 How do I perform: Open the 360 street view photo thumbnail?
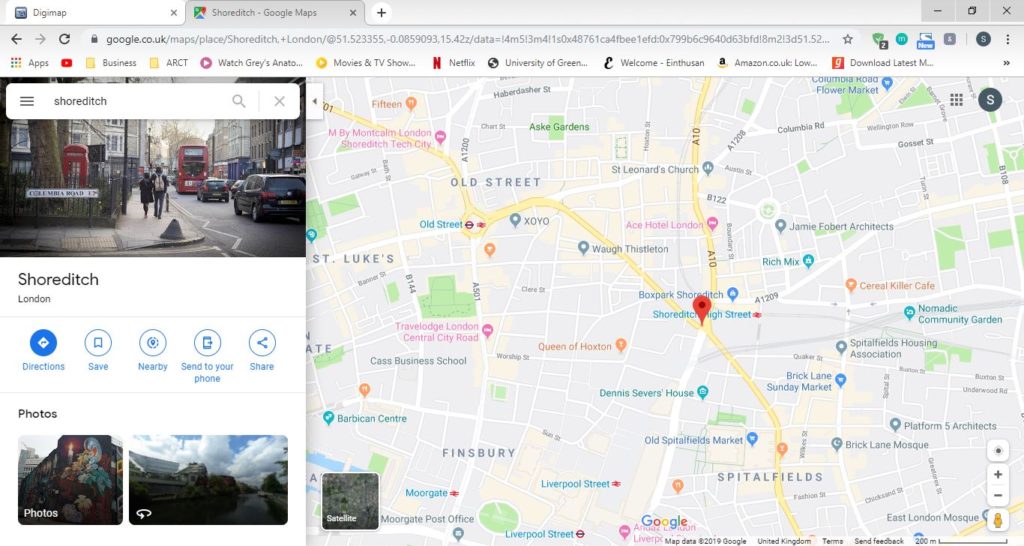pyautogui.click(x=208, y=479)
